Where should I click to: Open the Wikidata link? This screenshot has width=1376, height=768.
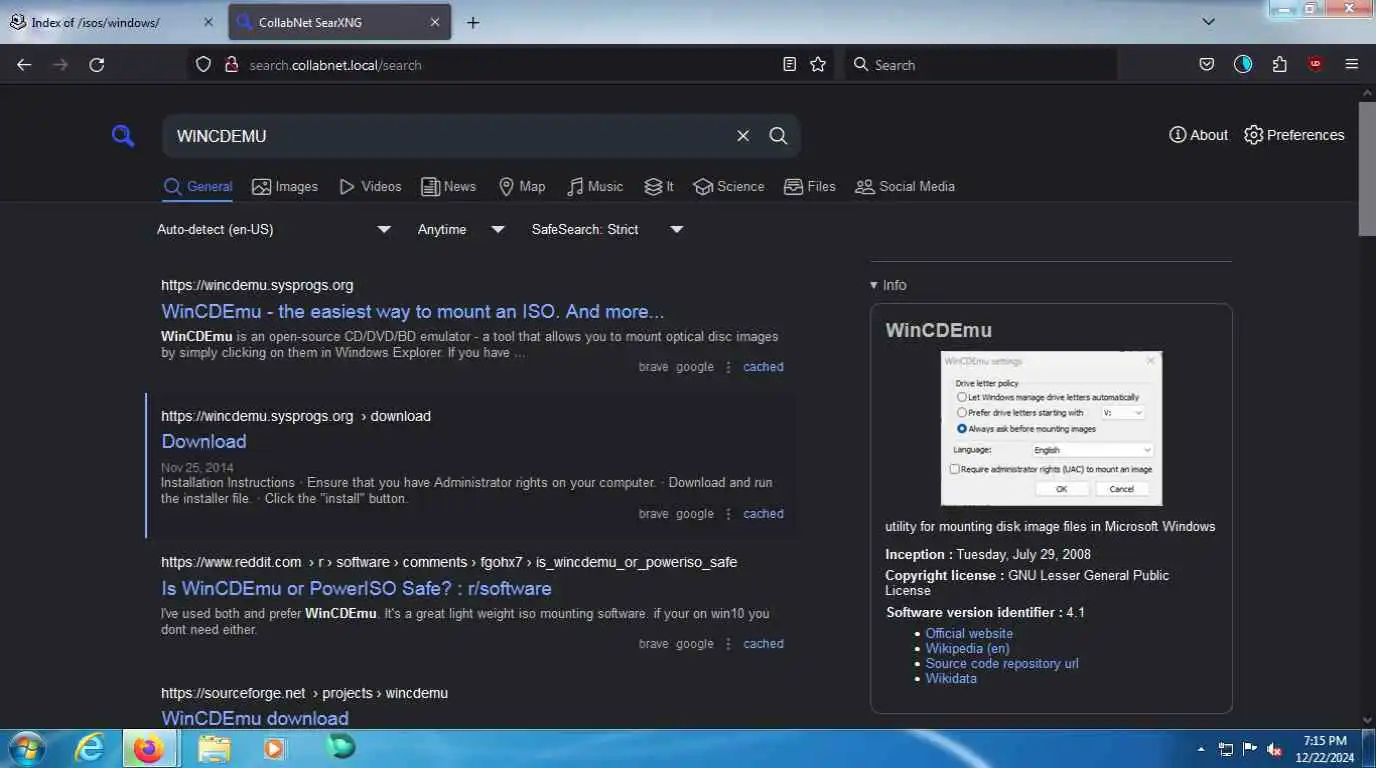pyautogui.click(x=951, y=678)
